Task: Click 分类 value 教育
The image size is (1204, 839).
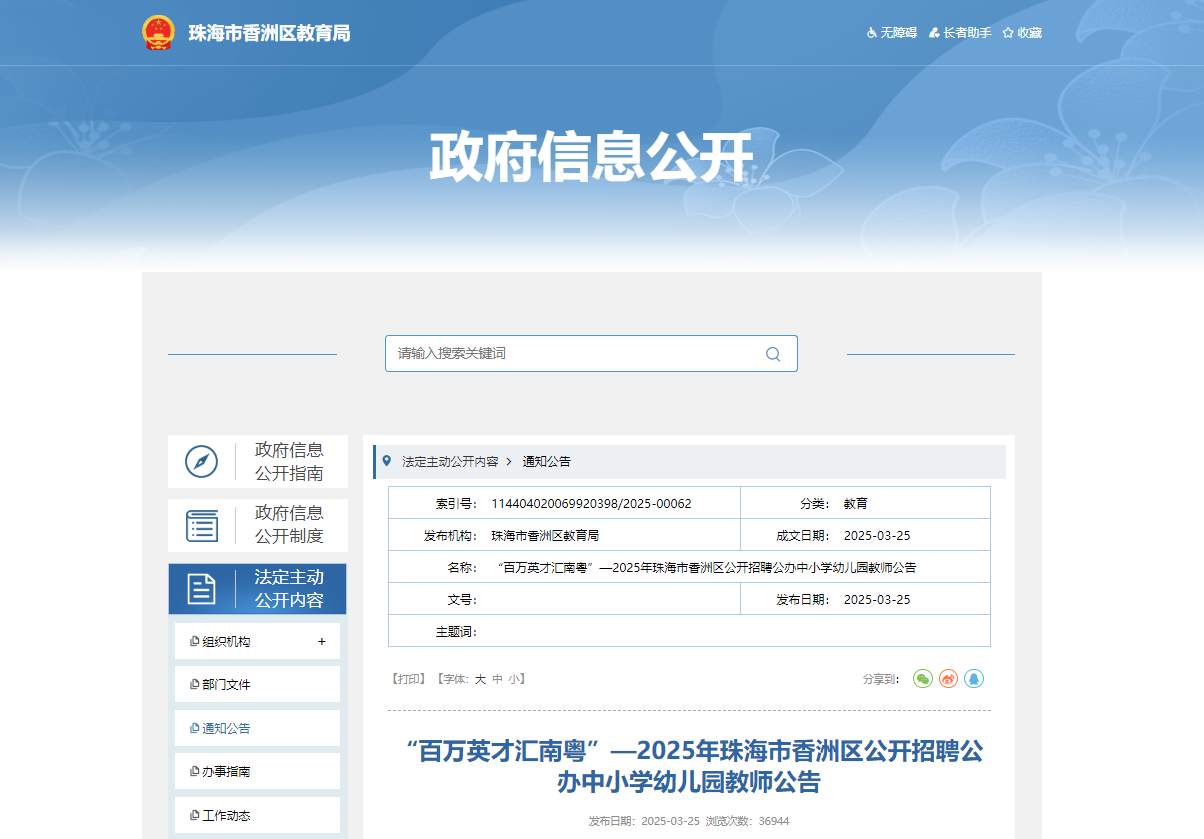Action: click(856, 504)
